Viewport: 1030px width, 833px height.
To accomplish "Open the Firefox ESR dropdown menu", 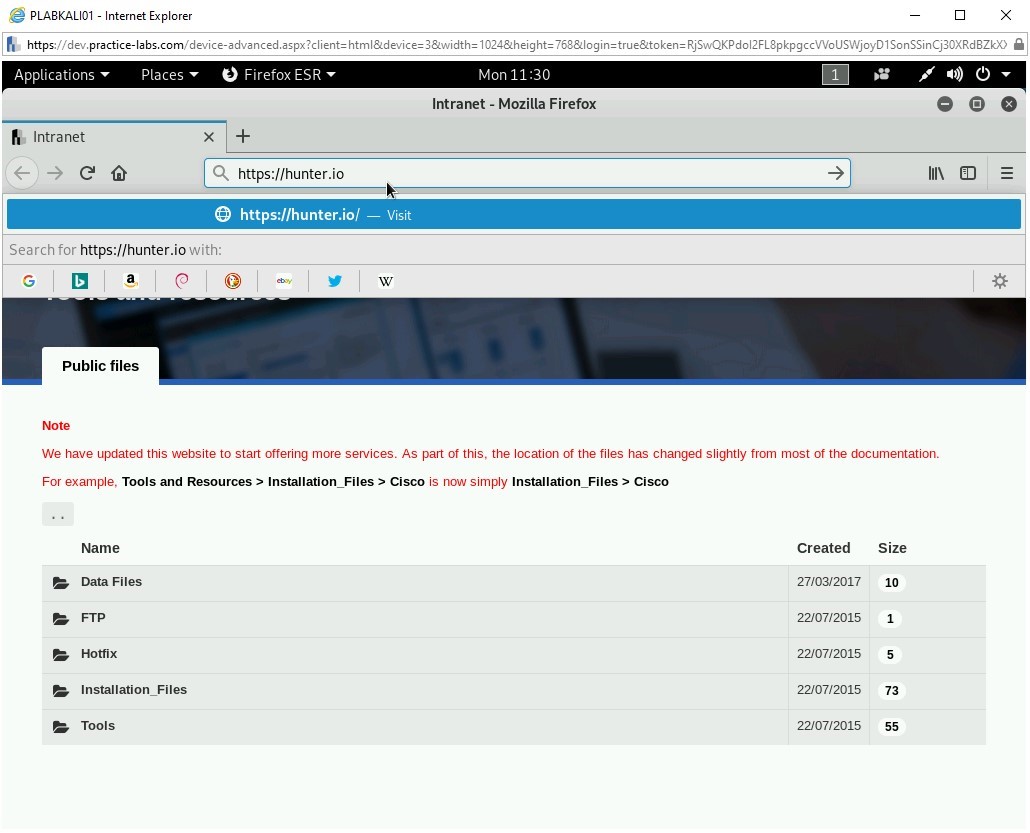I will point(278,74).
